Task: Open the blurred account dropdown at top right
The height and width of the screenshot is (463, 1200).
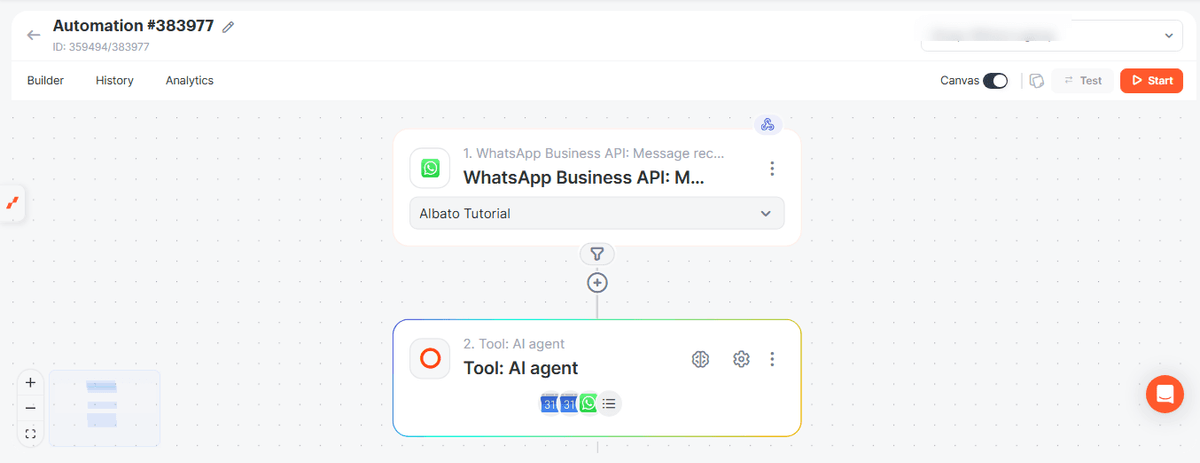Action: click(1052, 35)
